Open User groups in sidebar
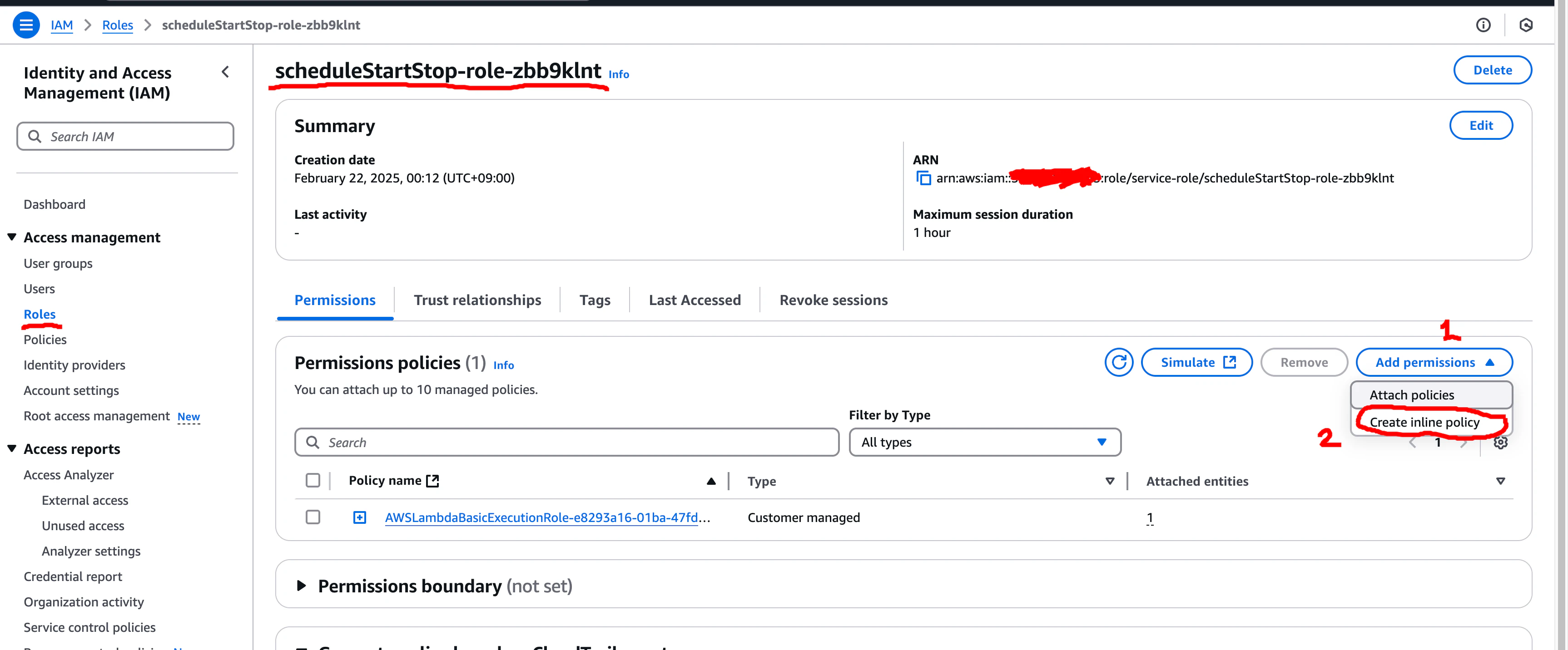Screen dimensions: 1568x650 coord(58,263)
